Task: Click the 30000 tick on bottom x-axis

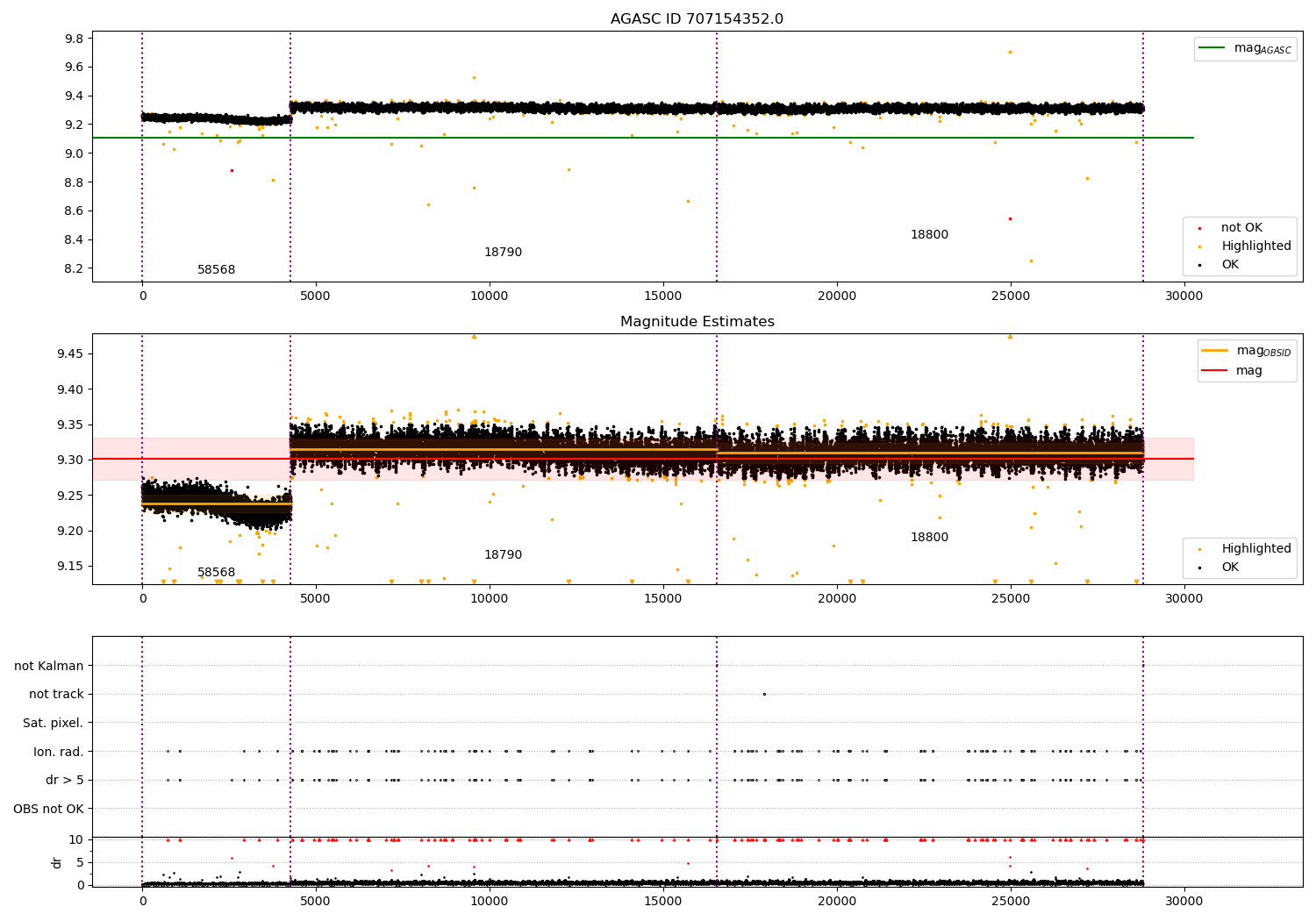Action: (x=1184, y=899)
